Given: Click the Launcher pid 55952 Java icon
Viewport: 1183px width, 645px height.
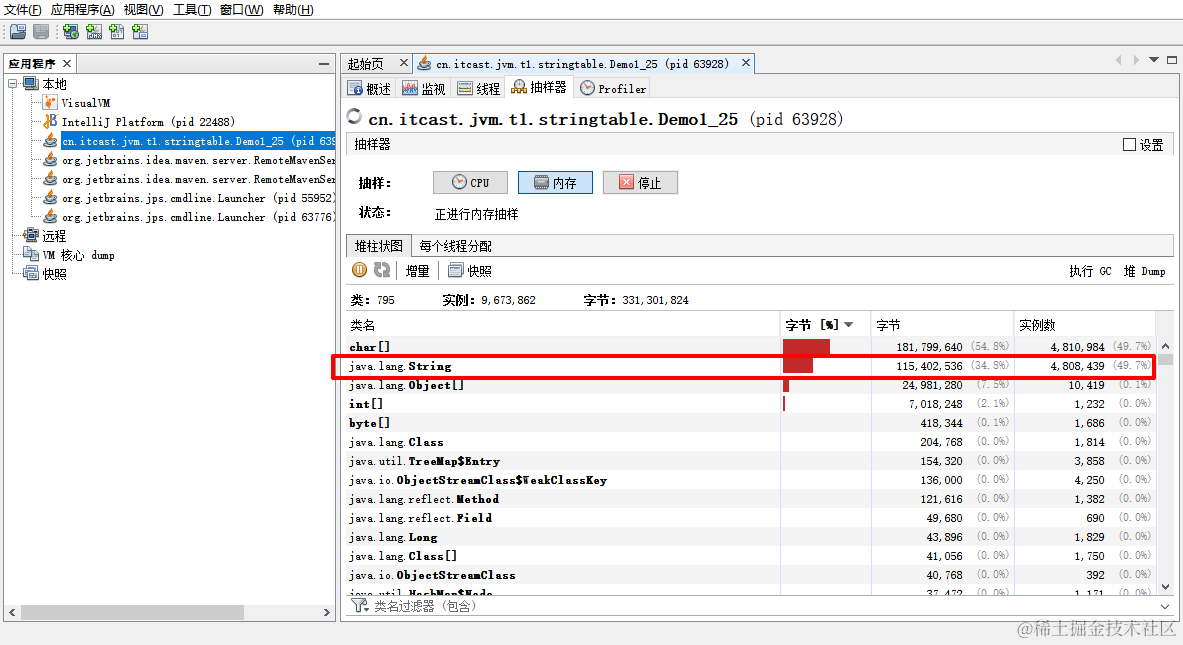Looking at the screenshot, I should point(50,198).
